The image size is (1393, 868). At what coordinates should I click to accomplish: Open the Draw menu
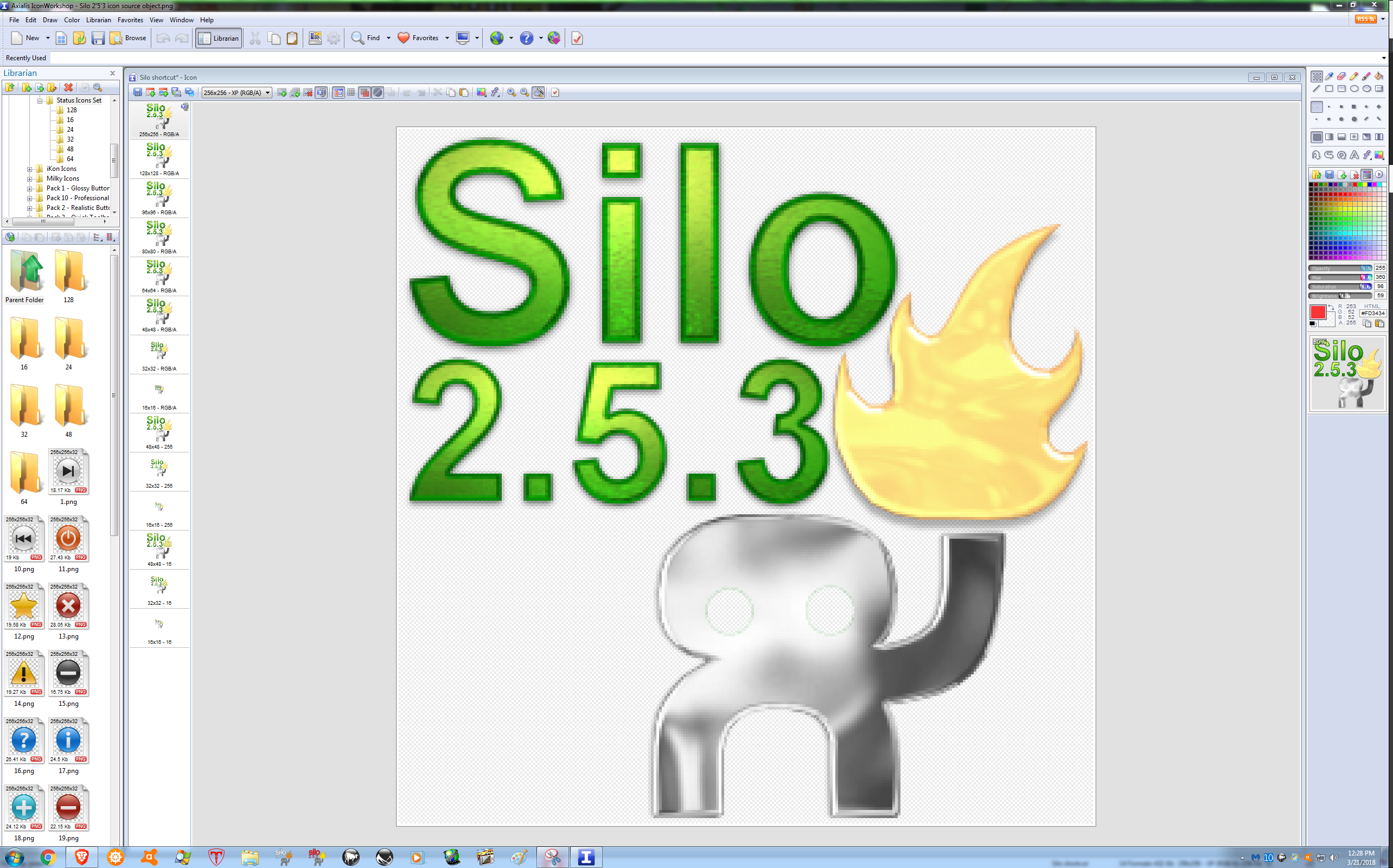pyautogui.click(x=50, y=20)
